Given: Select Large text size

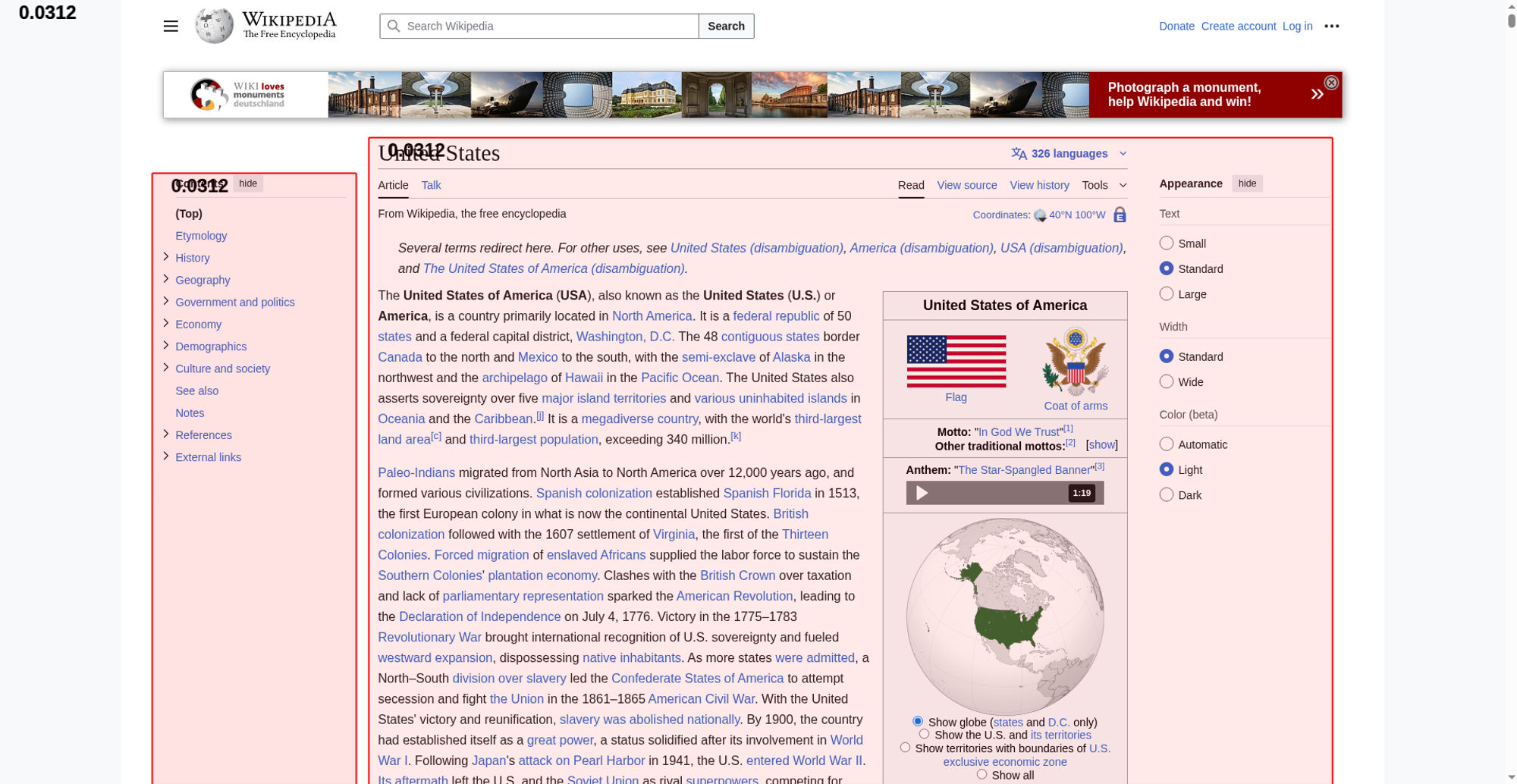Looking at the screenshot, I should click(1167, 293).
